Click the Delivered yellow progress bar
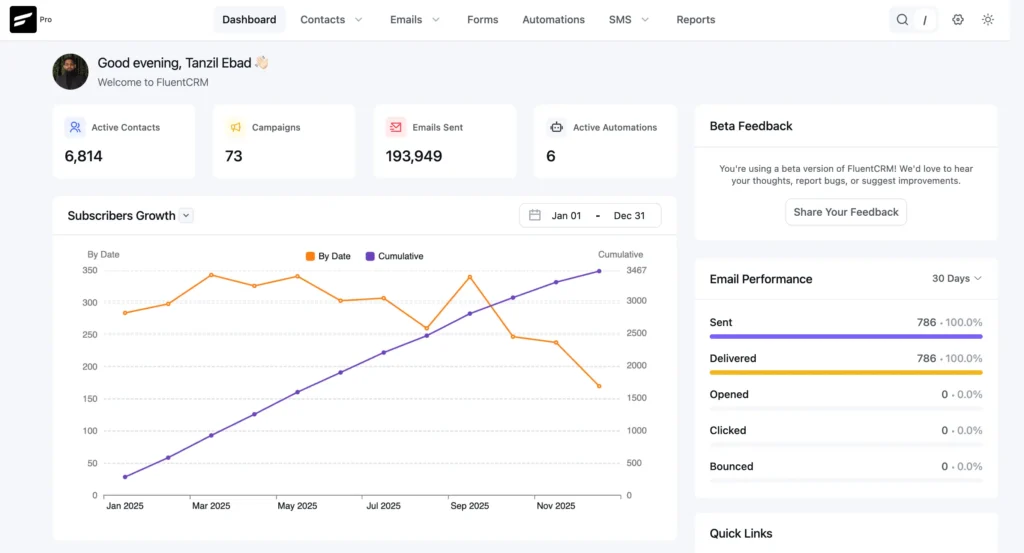Screen dimensions: 1024x553 point(846,372)
